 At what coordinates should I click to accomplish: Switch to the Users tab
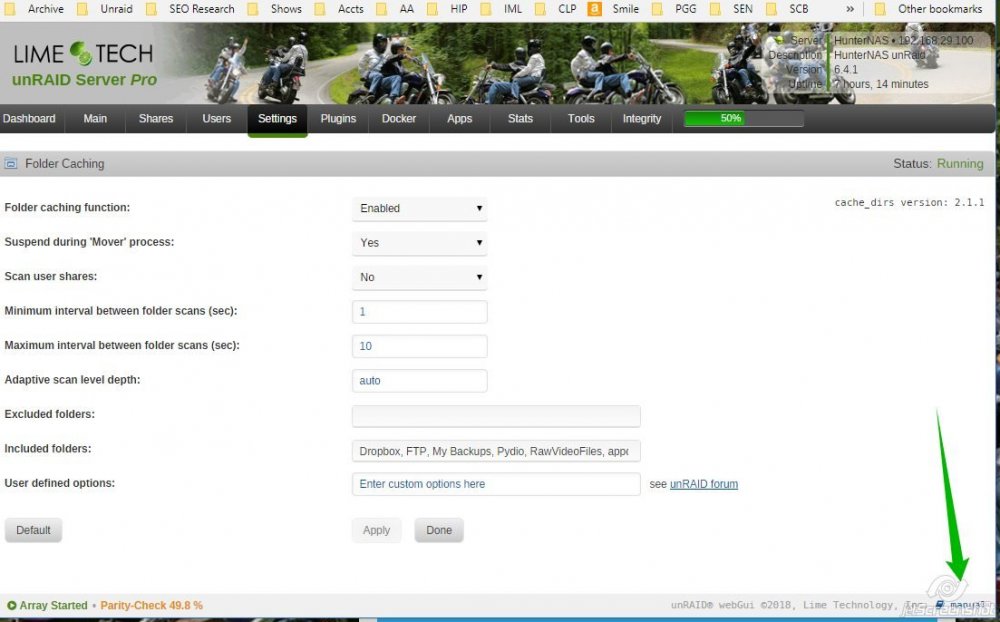216,119
